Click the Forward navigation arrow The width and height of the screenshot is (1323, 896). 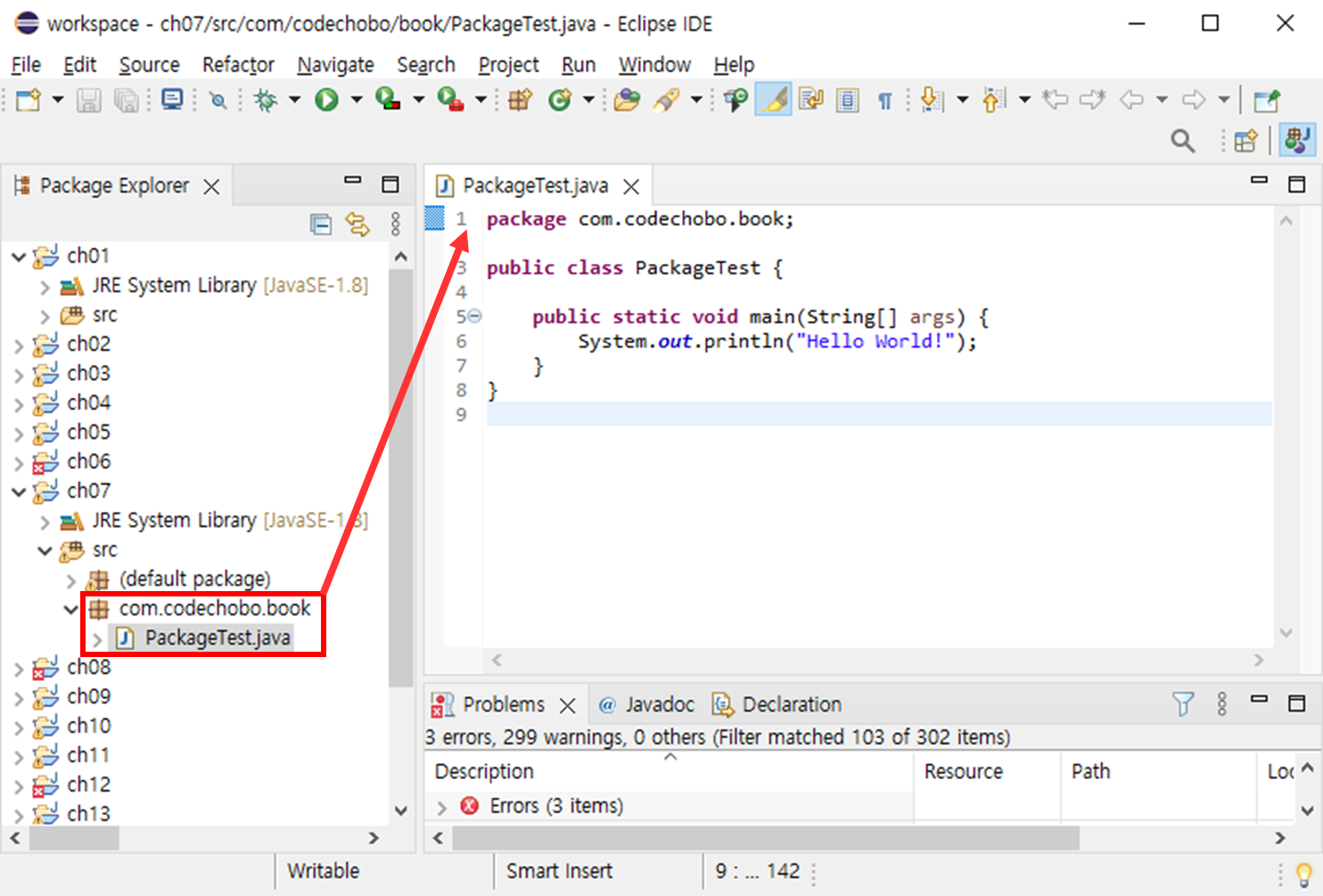coord(1194,100)
